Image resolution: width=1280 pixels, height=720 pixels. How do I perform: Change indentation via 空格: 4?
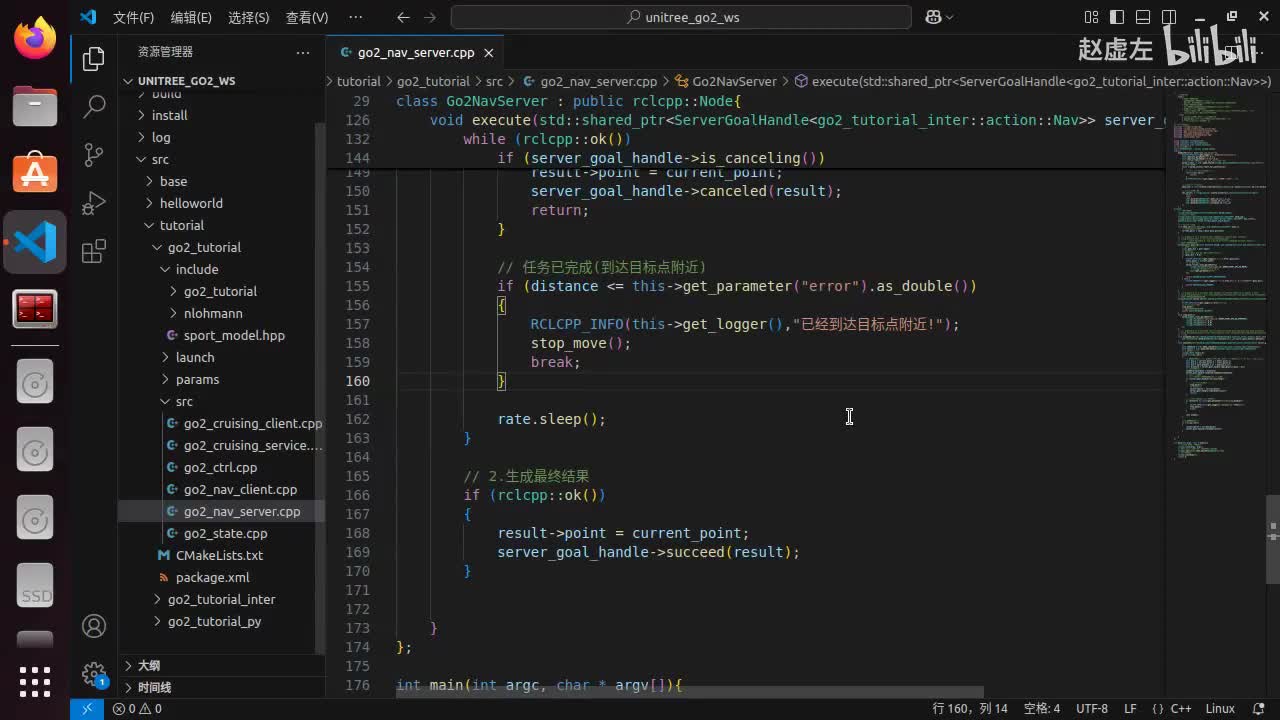(1041, 709)
